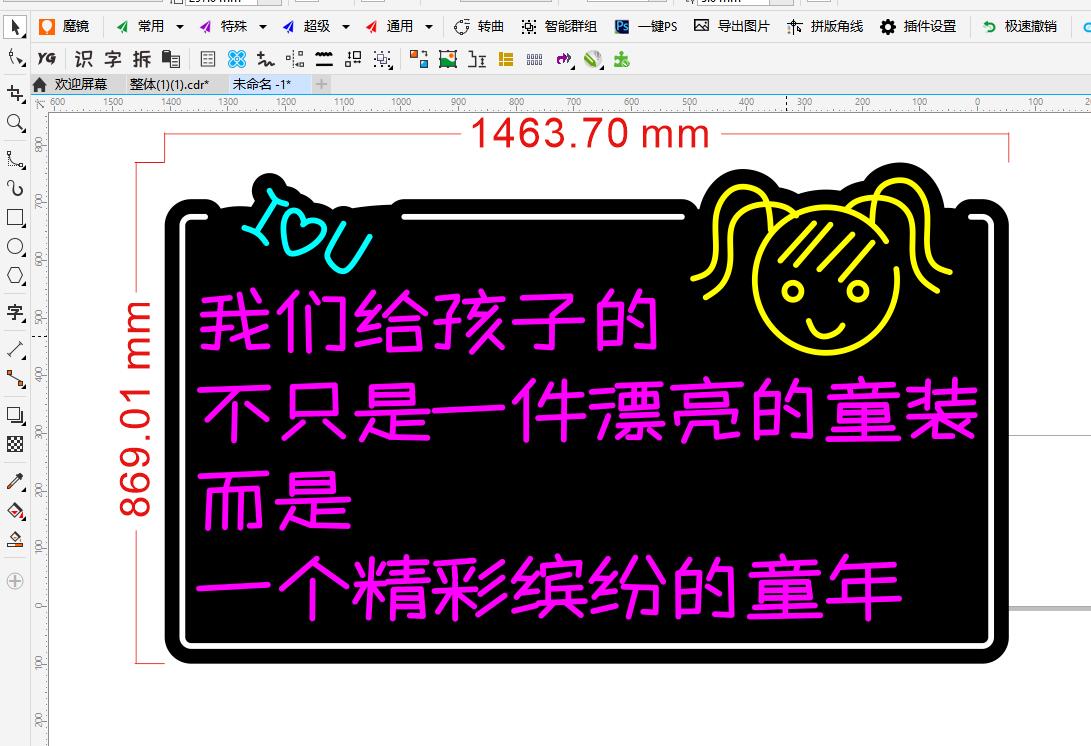Click the purple double-arrow icon
The width and height of the screenshot is (1091, 746).
564,60
